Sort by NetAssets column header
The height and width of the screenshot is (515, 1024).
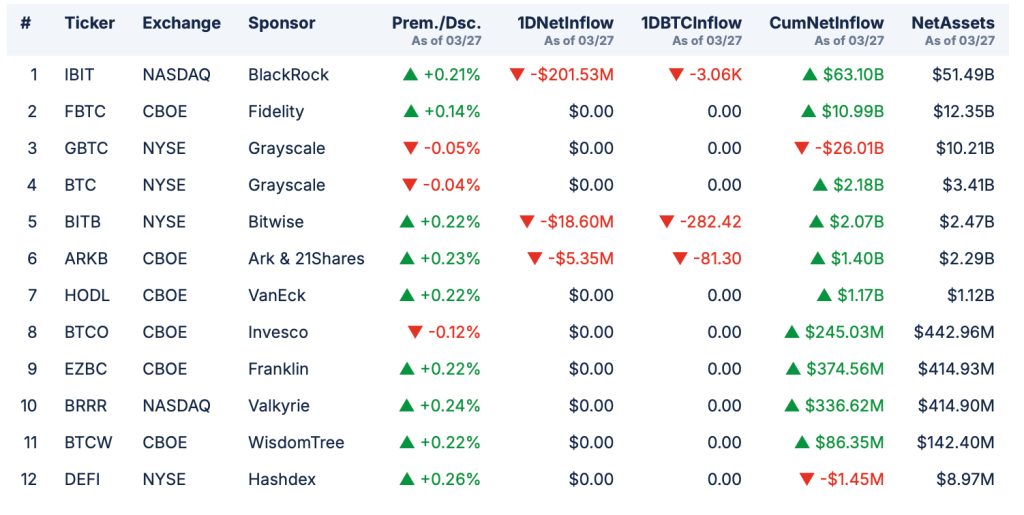952,23
